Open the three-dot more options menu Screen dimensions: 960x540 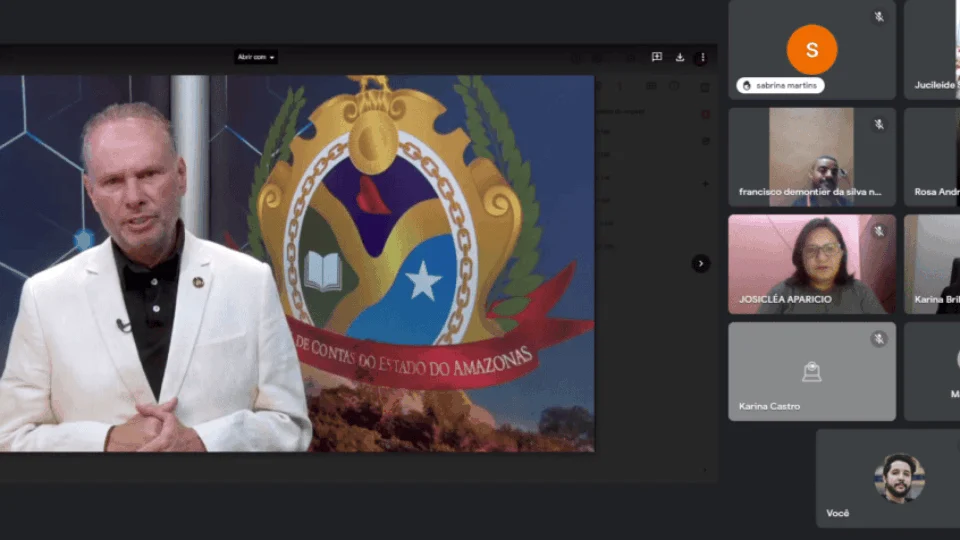pos(702,57)
